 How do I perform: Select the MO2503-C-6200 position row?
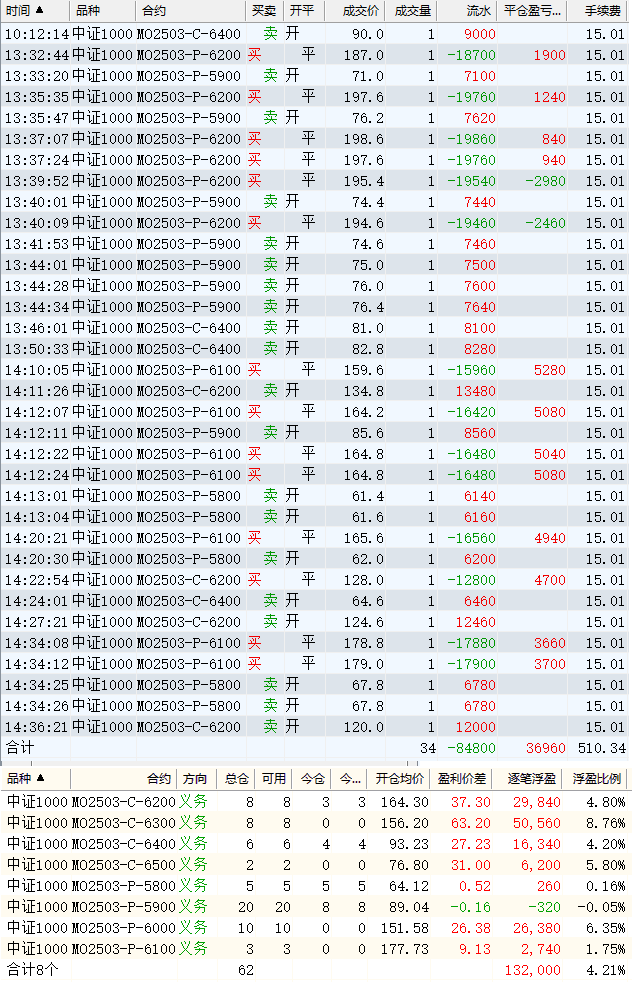click(315, 802)
